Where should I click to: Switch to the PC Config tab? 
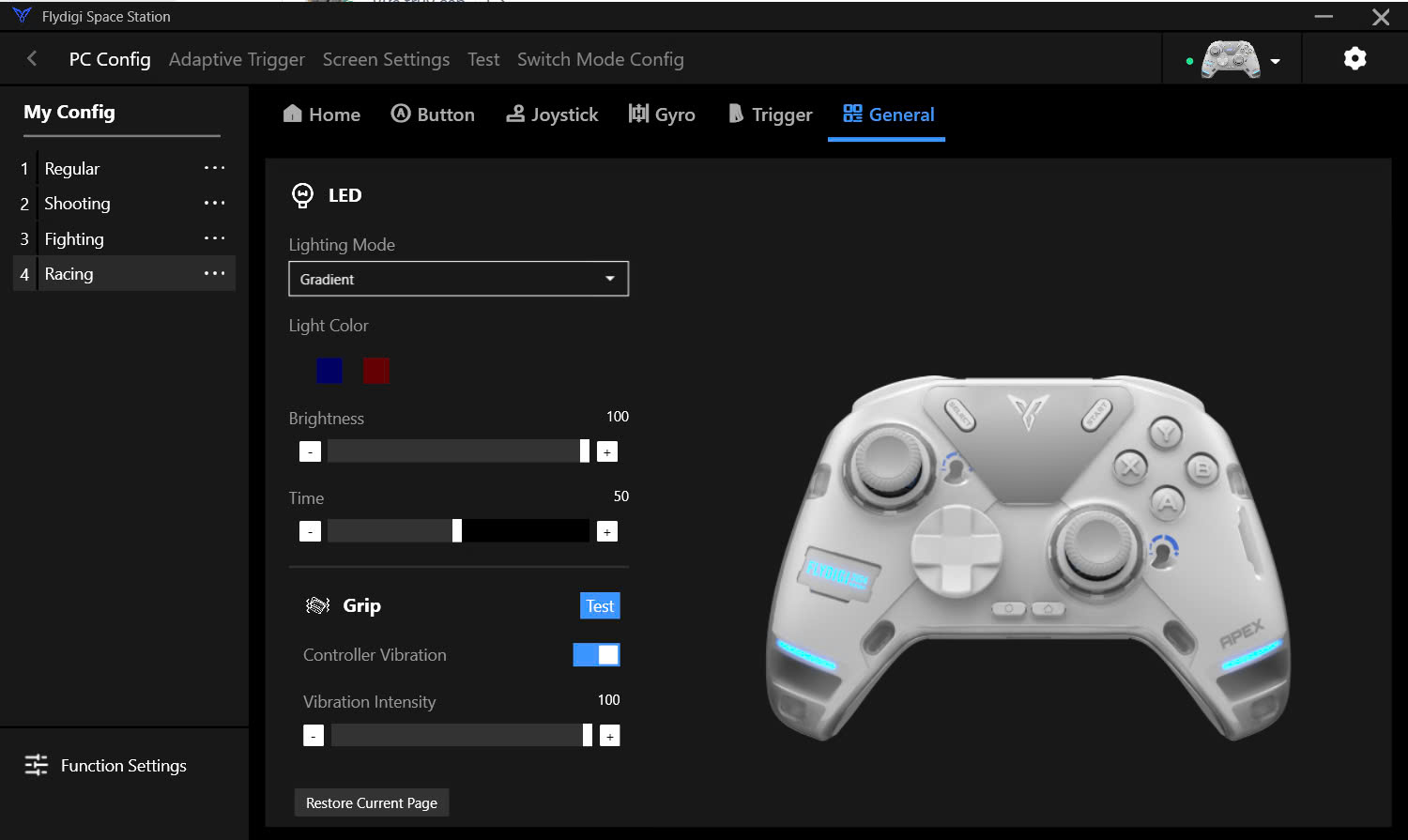(110, 59)
